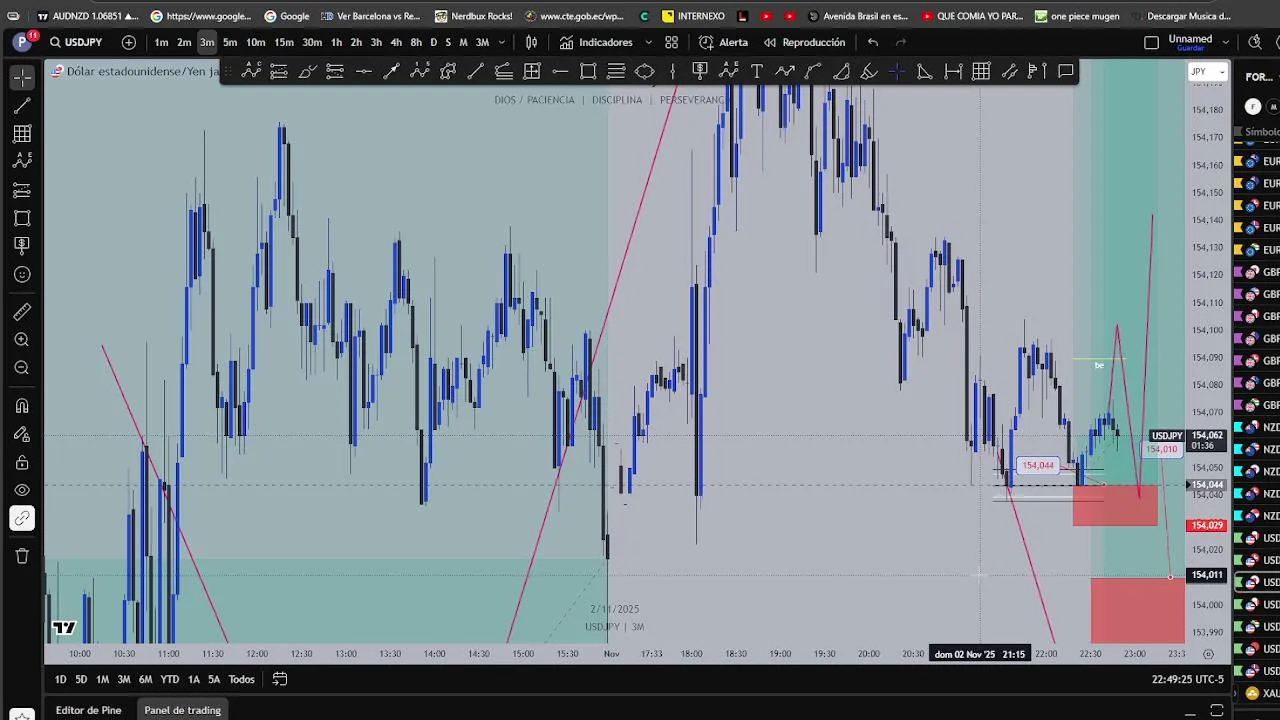
Task: Pick the trend line tool in left sidebar
Action: click(22, 105)
